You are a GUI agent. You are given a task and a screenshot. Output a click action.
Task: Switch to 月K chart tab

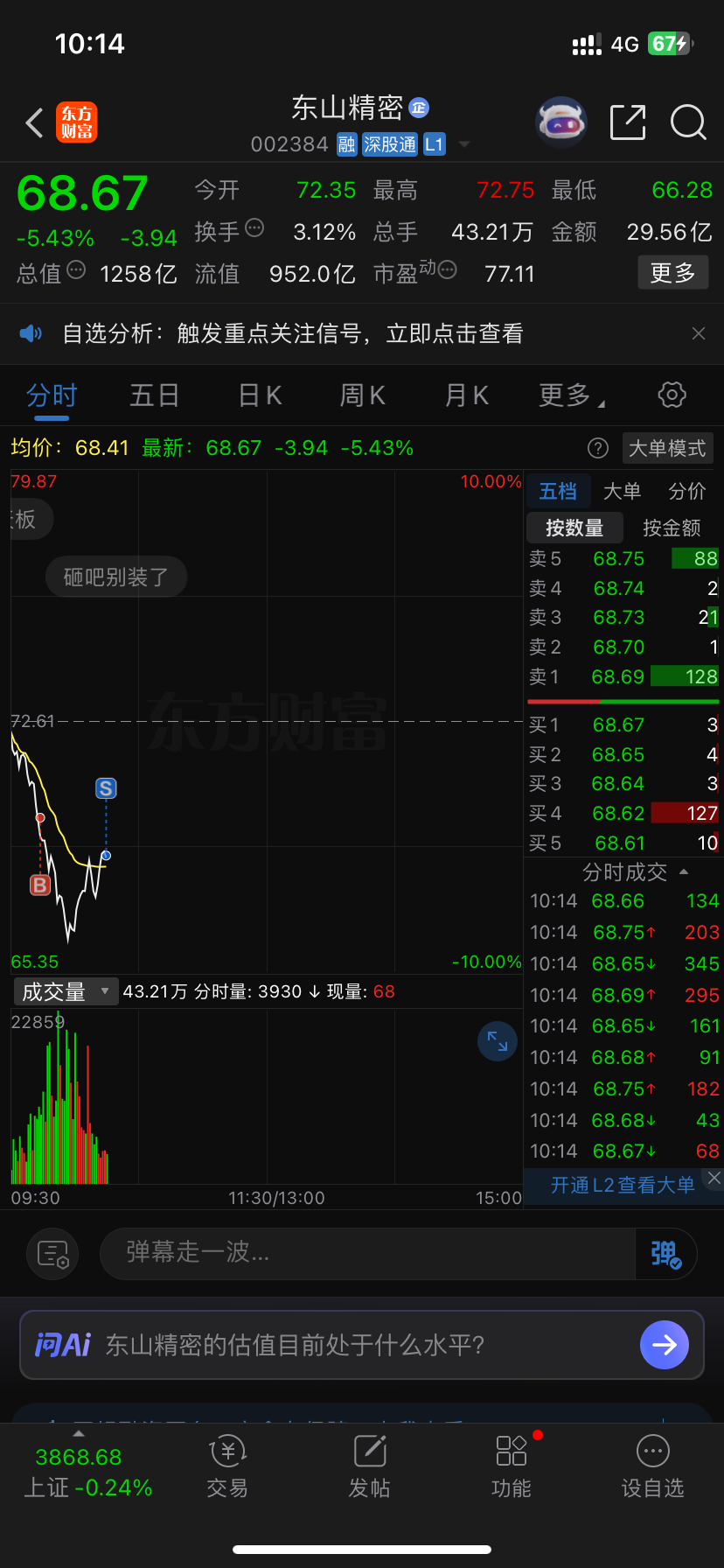pyautogui.click(x=467, y=395)
